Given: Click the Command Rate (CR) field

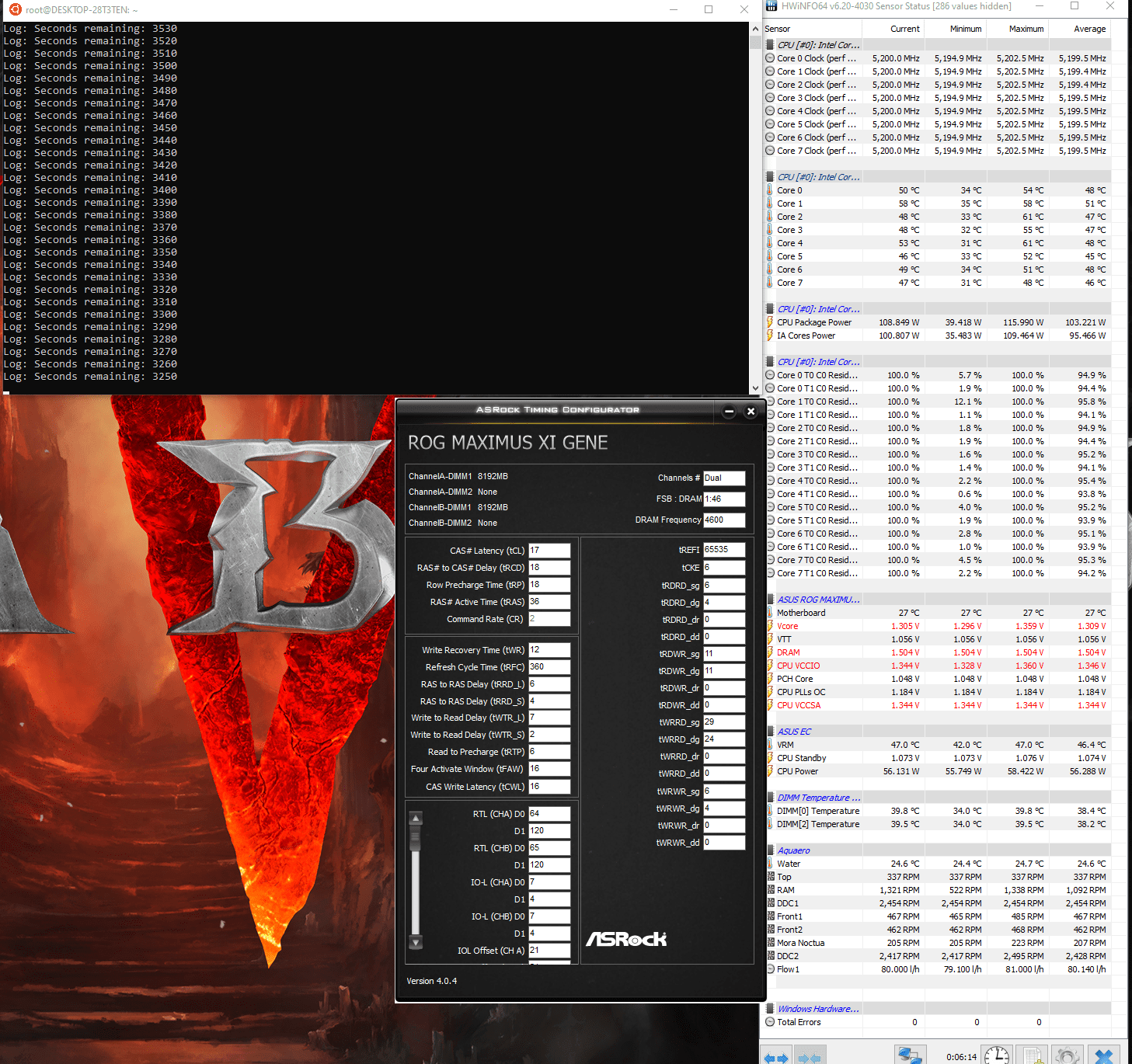Looking at the screenshot, I should point(549,619).
